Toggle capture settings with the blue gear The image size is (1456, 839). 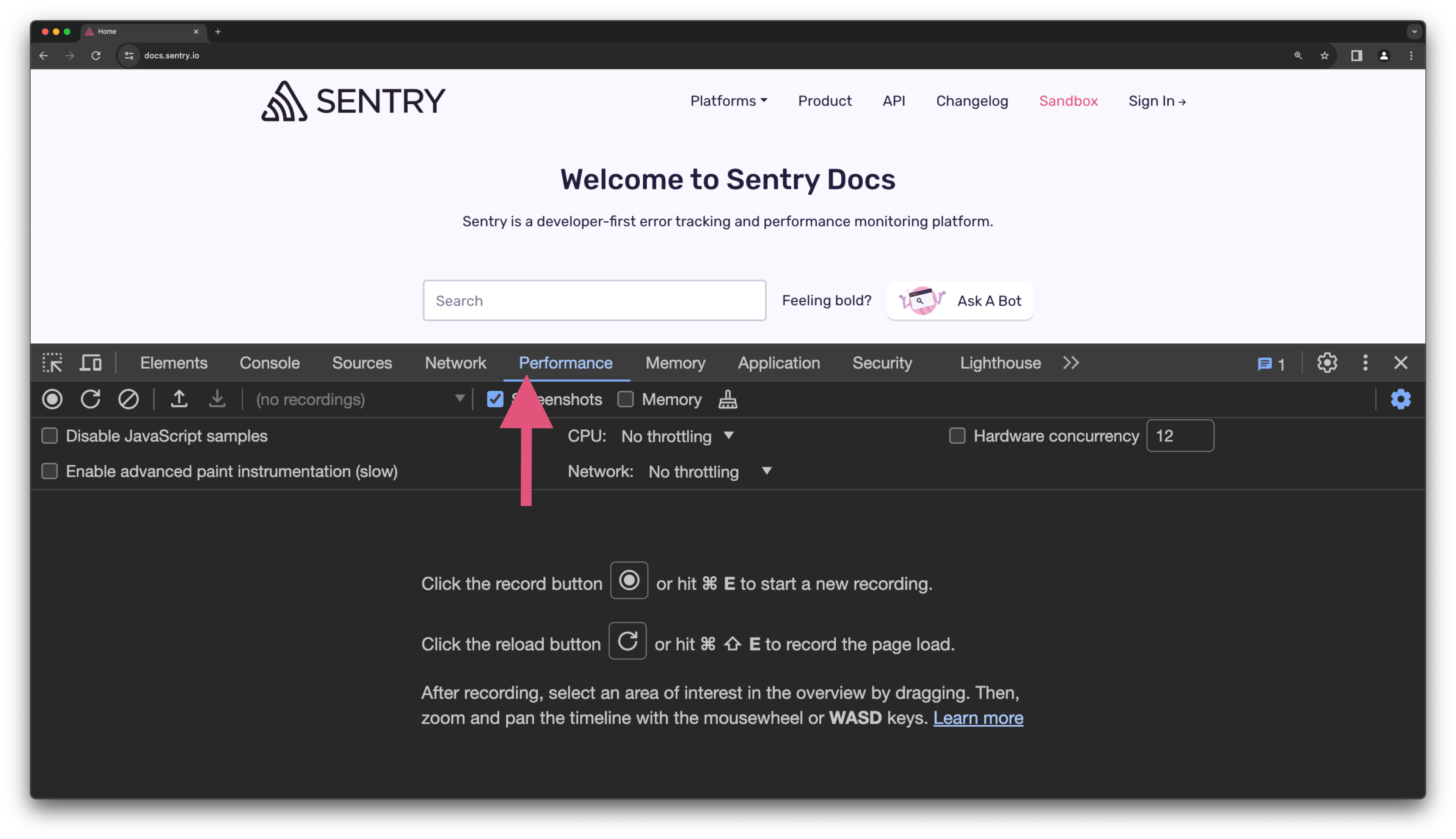(1400, 399)
